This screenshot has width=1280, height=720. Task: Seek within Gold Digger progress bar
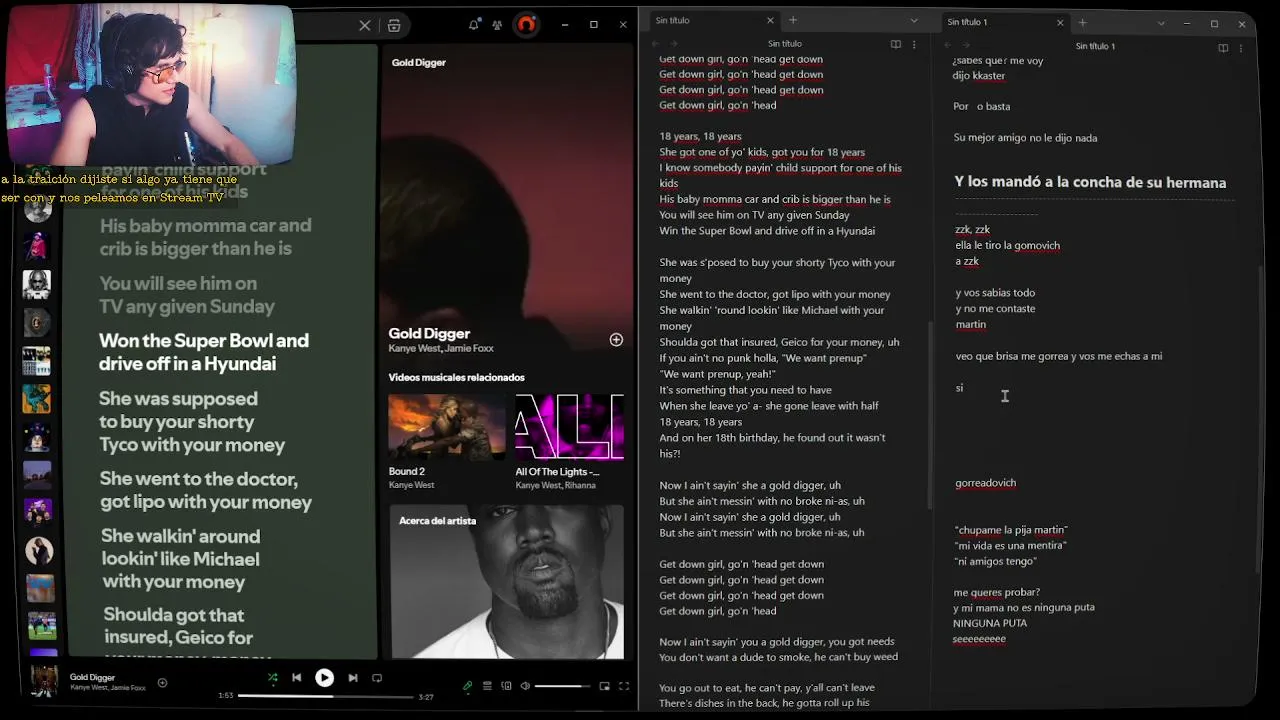pyautogui.click(x=325, y=696)
